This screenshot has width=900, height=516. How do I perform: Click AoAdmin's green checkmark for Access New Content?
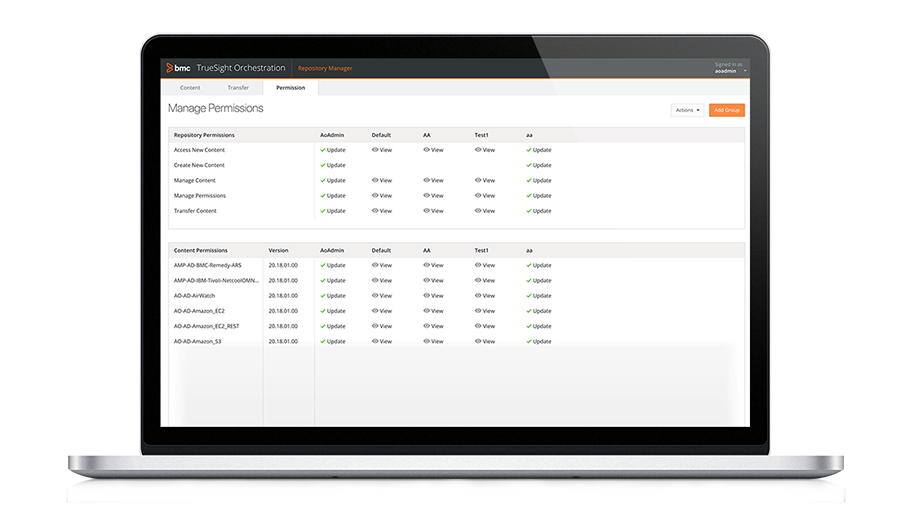tap(323, 150)
